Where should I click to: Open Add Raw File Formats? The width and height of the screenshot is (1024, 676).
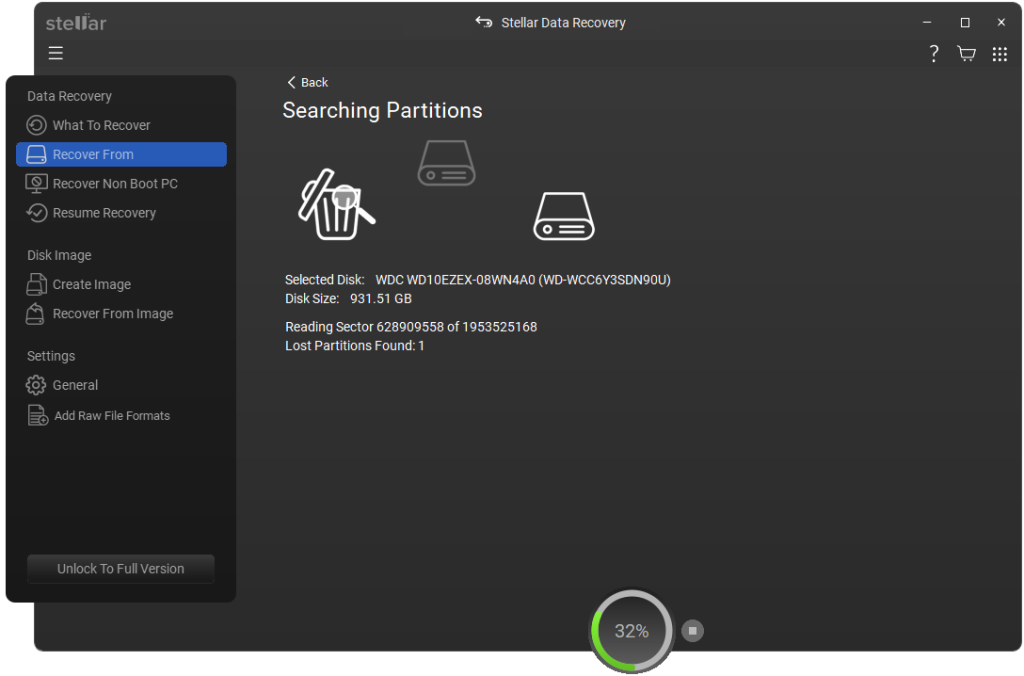[x=108, y=415]
